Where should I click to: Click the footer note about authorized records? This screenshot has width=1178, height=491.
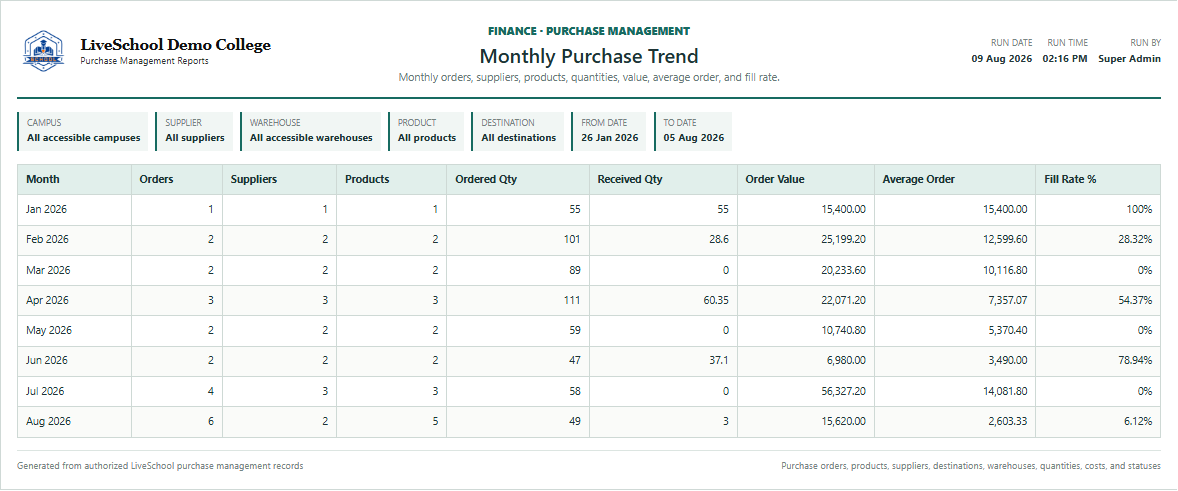pyautogui.click(x=160, y=466)
